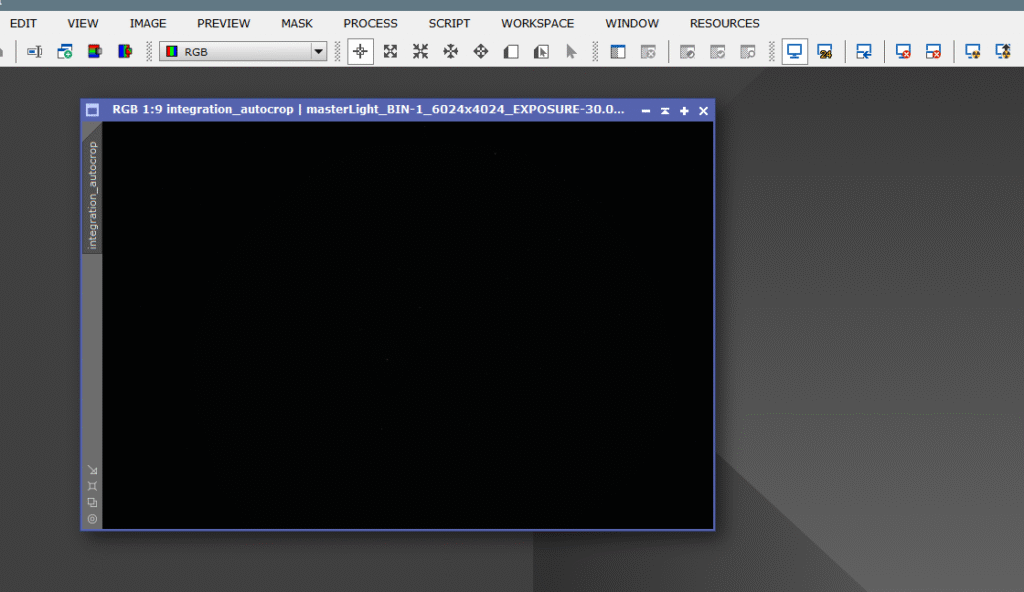Click inside the black image canvas
This screenshot has width=1024, height=592.
pos(407,325)
